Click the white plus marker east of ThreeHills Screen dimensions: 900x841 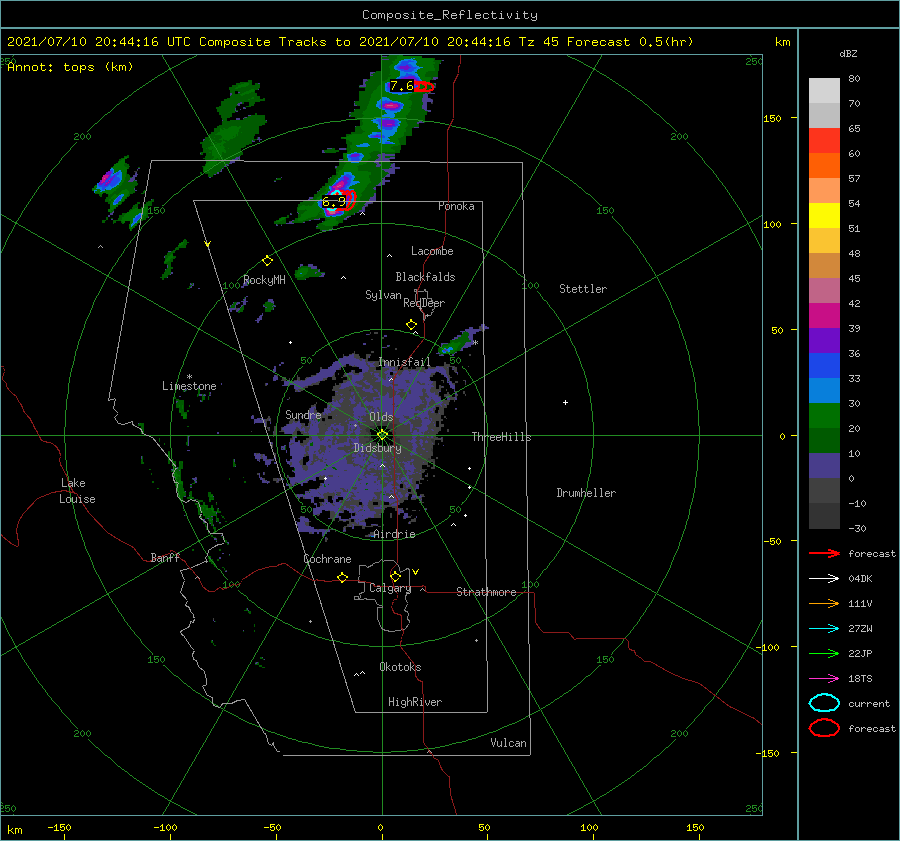565,402
